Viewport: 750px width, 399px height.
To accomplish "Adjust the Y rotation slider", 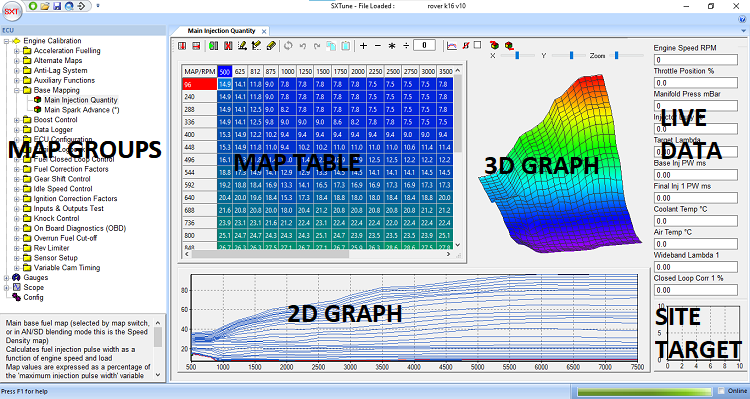I will (x=571, y=55).
